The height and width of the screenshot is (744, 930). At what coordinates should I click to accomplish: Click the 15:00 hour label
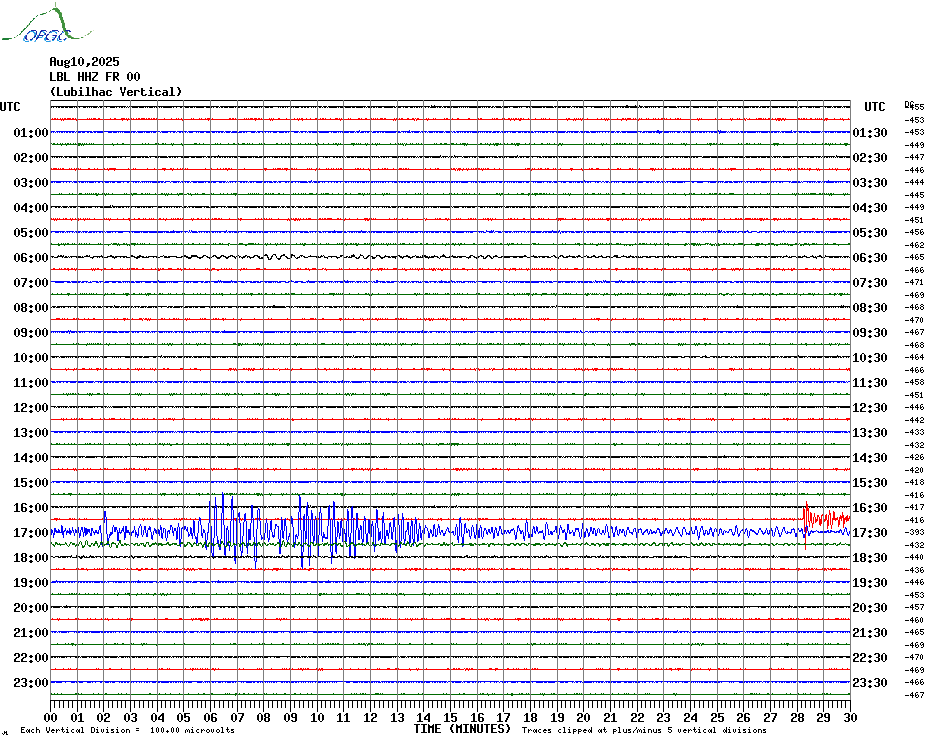click(31, 482)
